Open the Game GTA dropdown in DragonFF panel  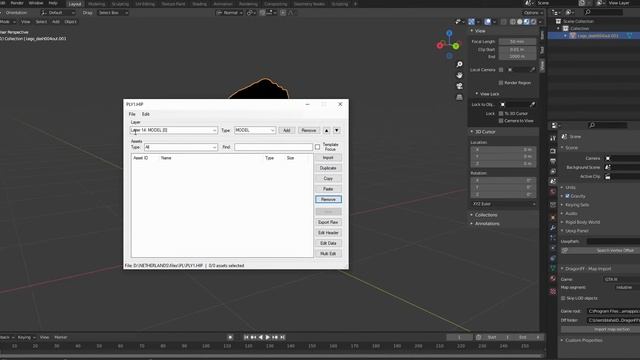(621, 279)
